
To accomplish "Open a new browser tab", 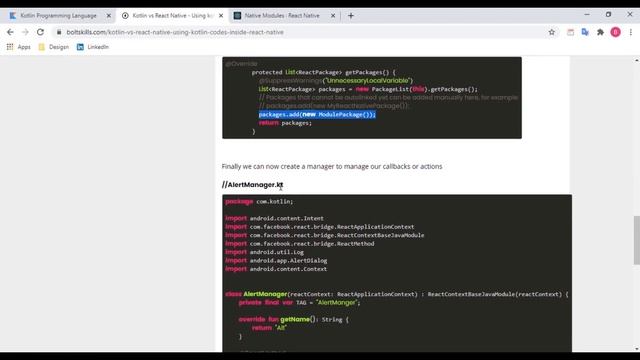I will point(351,16).
